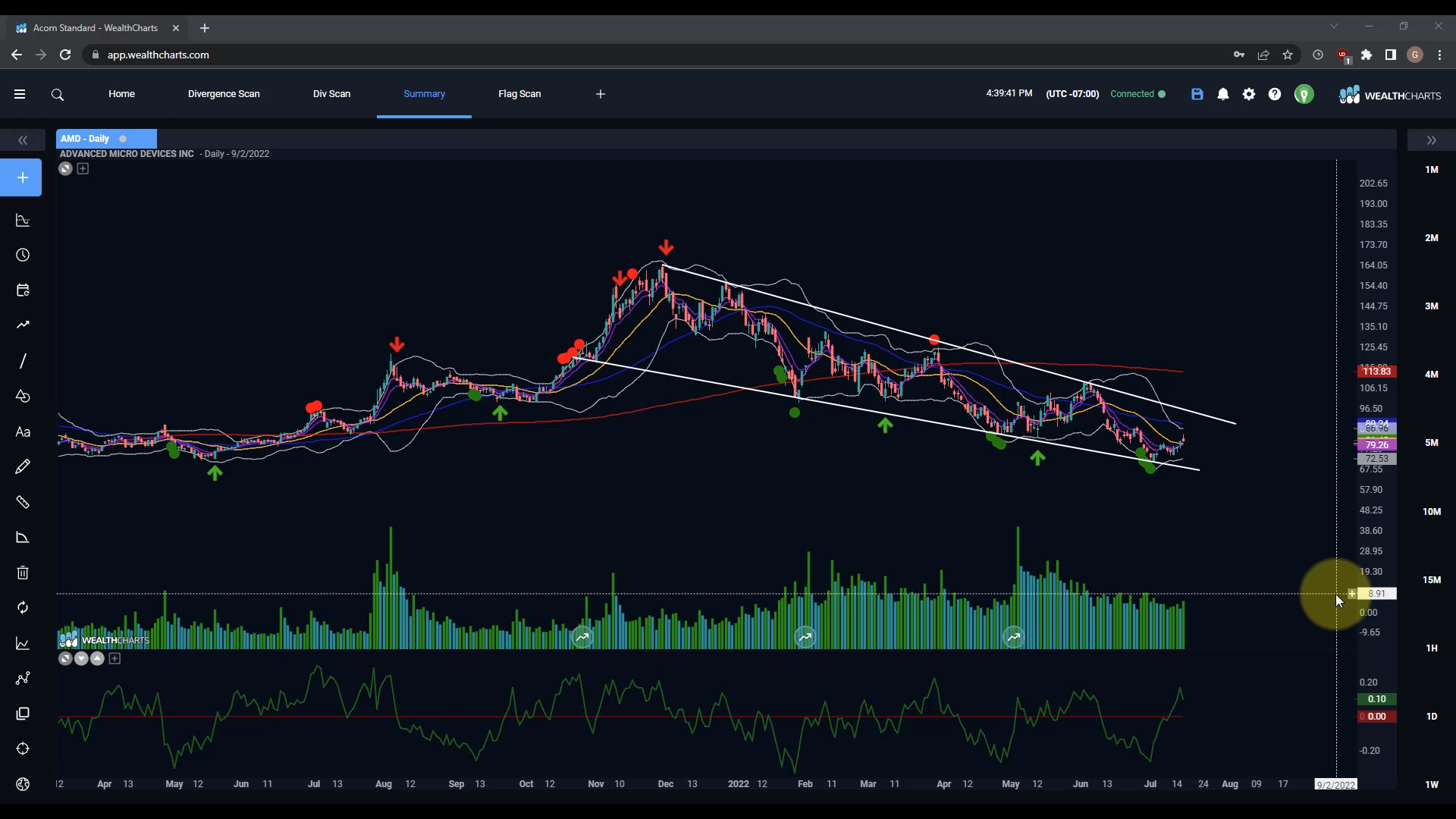Set timeframe to 15M

[x=1431, y=580]
